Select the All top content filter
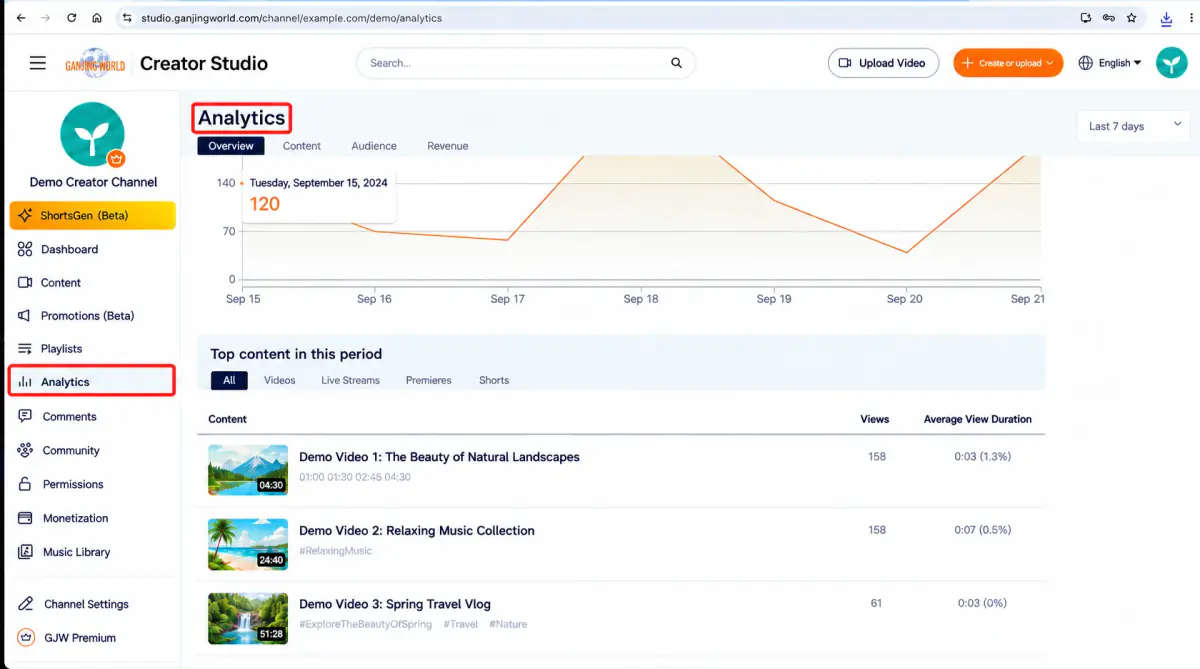Screen dimensions: 1200x669 (229, 380)
